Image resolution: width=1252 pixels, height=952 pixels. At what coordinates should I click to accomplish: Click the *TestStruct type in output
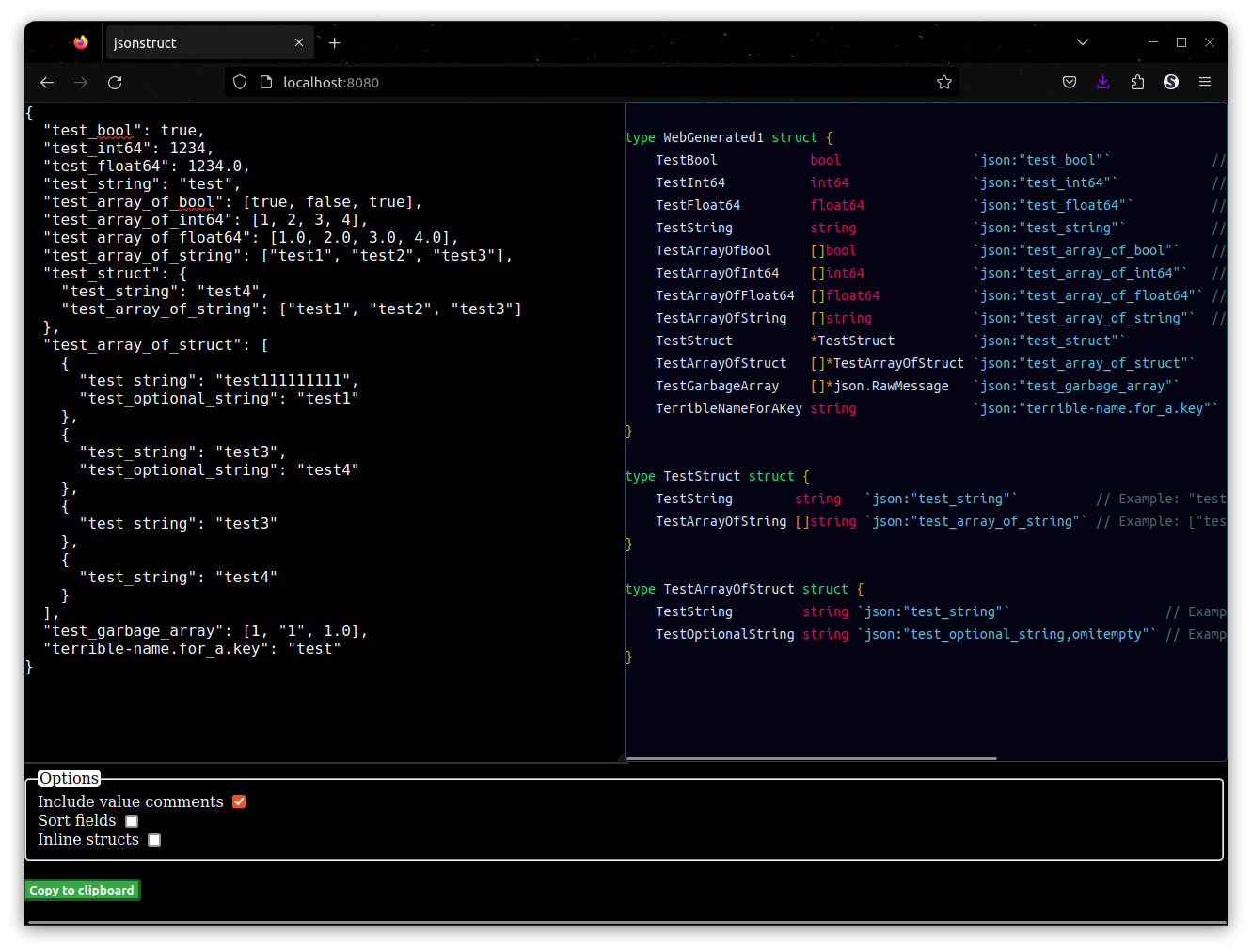(852, 341)
